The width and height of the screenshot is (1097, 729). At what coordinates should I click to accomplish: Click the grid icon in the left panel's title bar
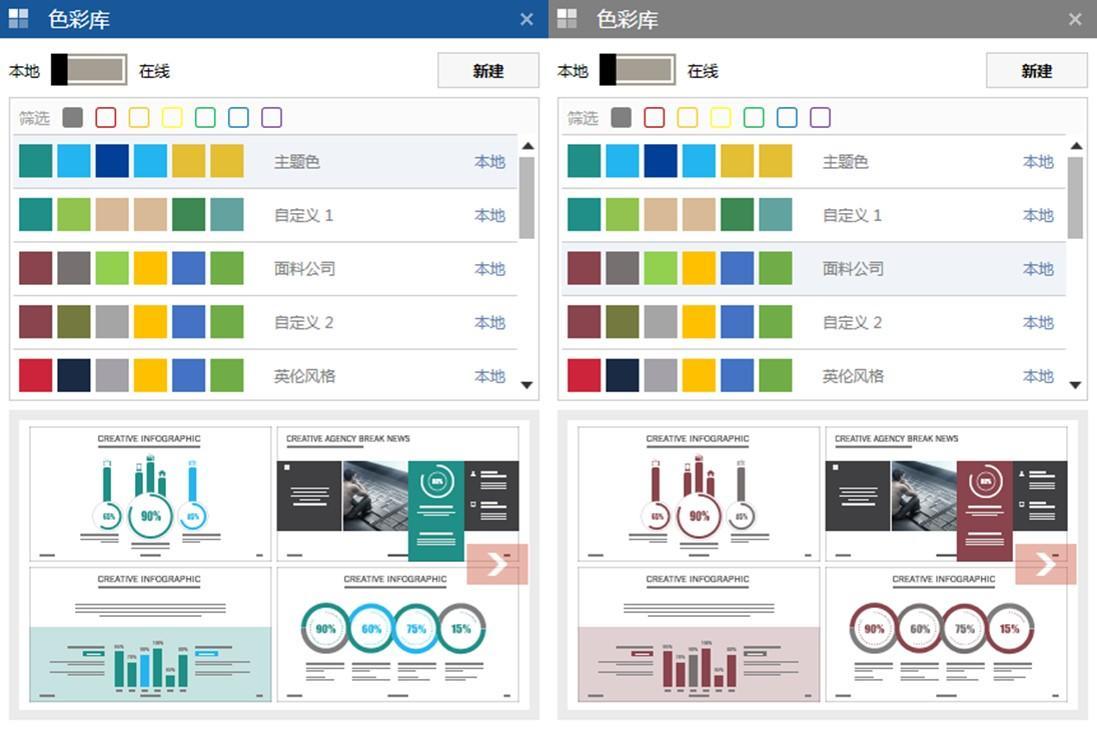18,19
